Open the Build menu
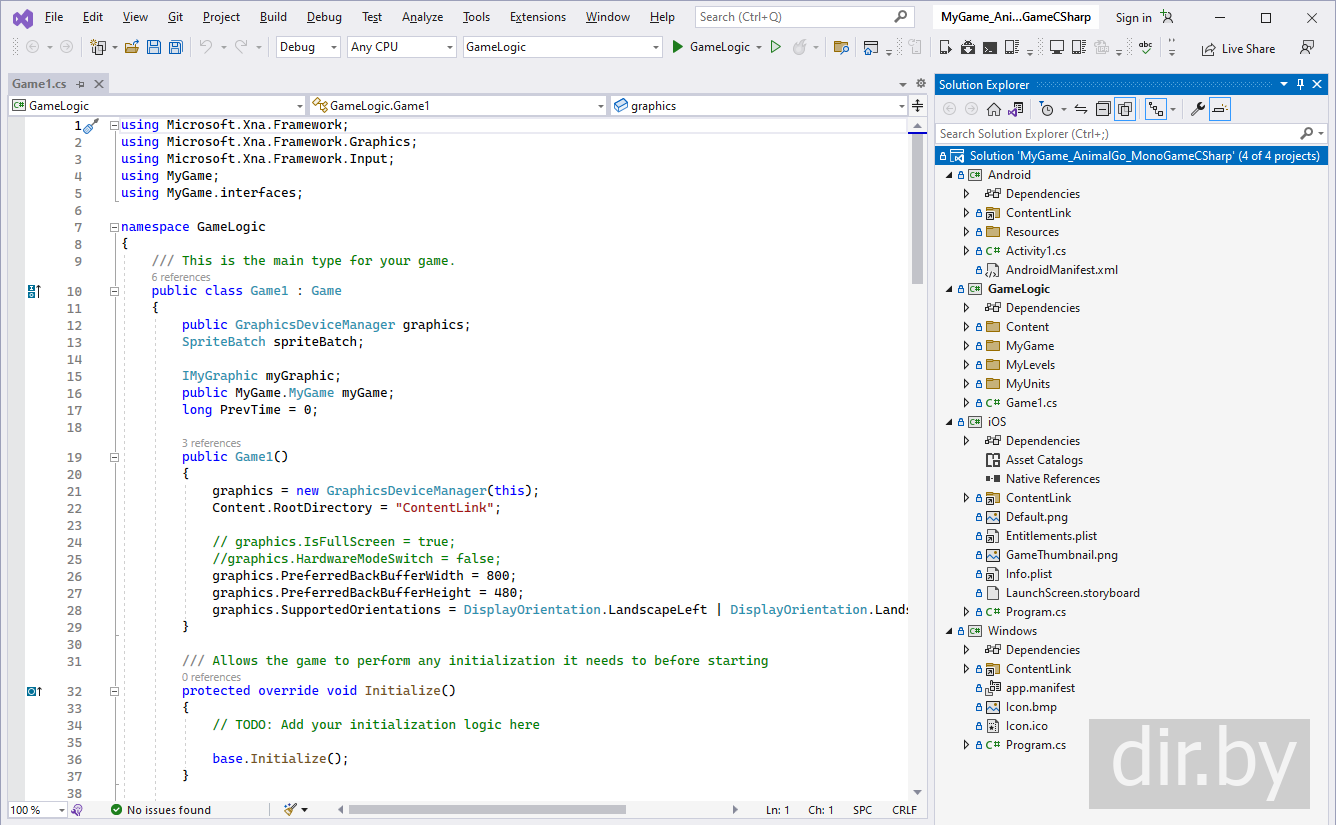Screen dimensions: 1336x825 (272, 17)
